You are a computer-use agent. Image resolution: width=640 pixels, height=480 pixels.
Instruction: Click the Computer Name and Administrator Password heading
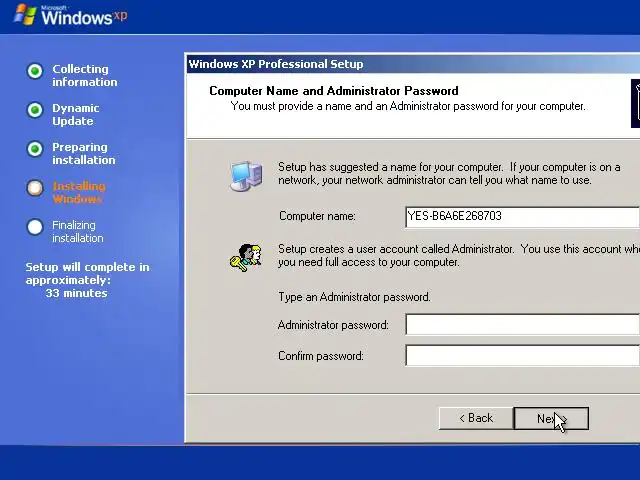333,91
